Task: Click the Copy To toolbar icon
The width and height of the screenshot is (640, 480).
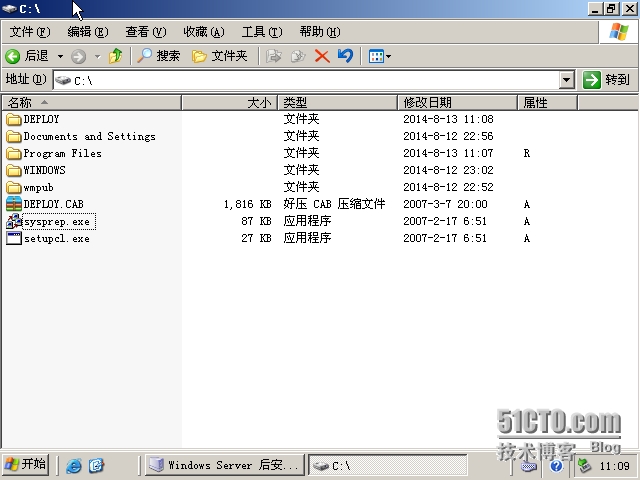Action: click(298, 56)
